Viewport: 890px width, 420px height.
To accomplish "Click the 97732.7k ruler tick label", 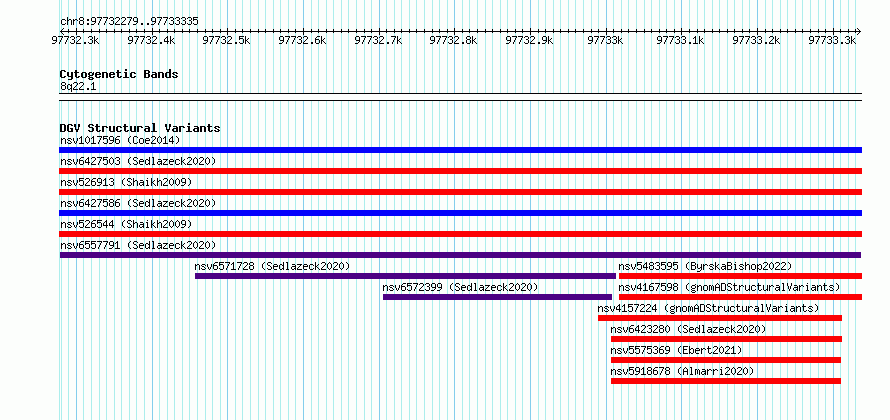I will tap(379, 40).
